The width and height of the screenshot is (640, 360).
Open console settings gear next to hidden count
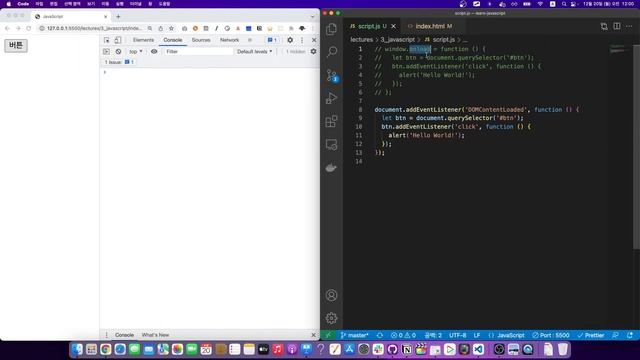(313, 51)
